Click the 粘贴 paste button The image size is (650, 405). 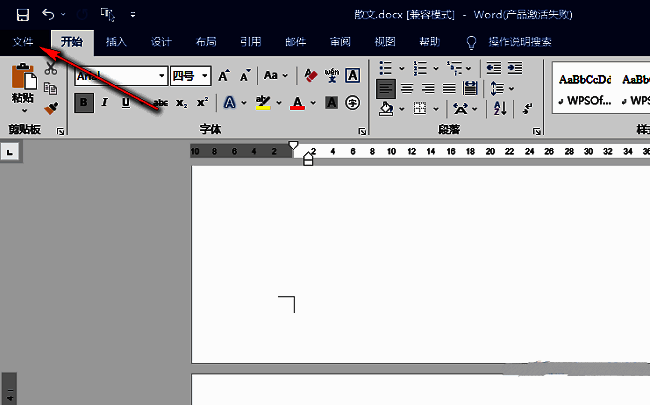[x=22, y=85]
